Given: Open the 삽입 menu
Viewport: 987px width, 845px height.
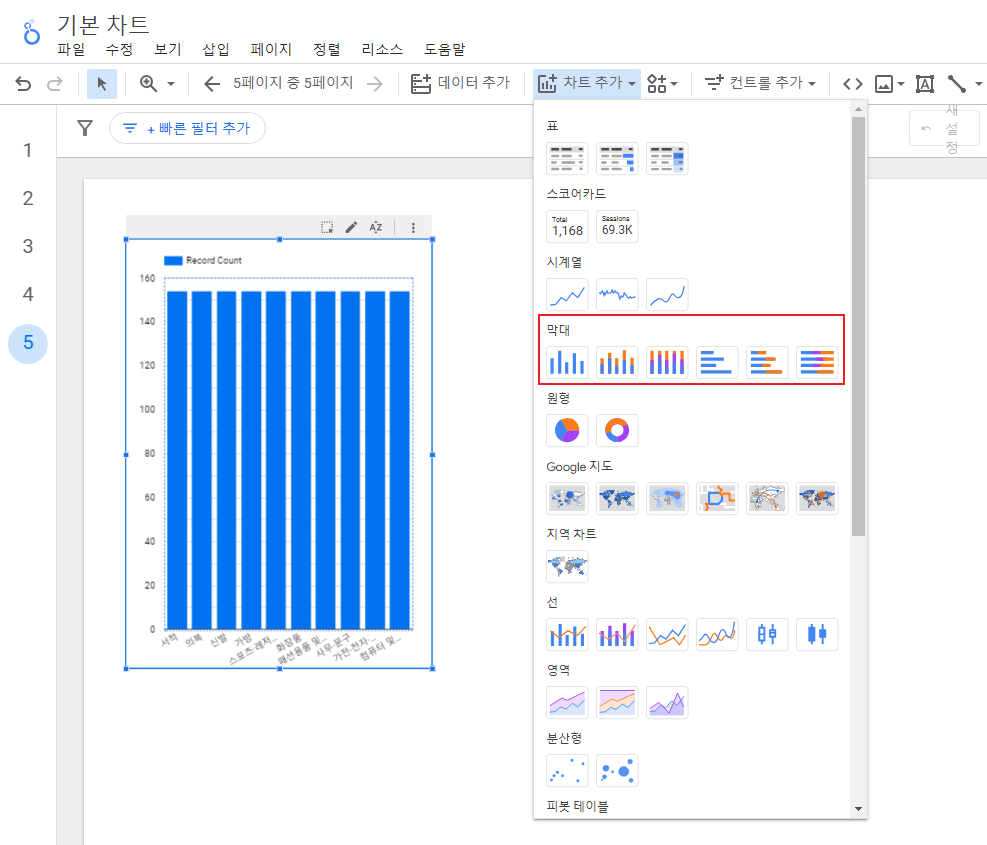Looking at the screenshot, I should (x=215, y=49).
